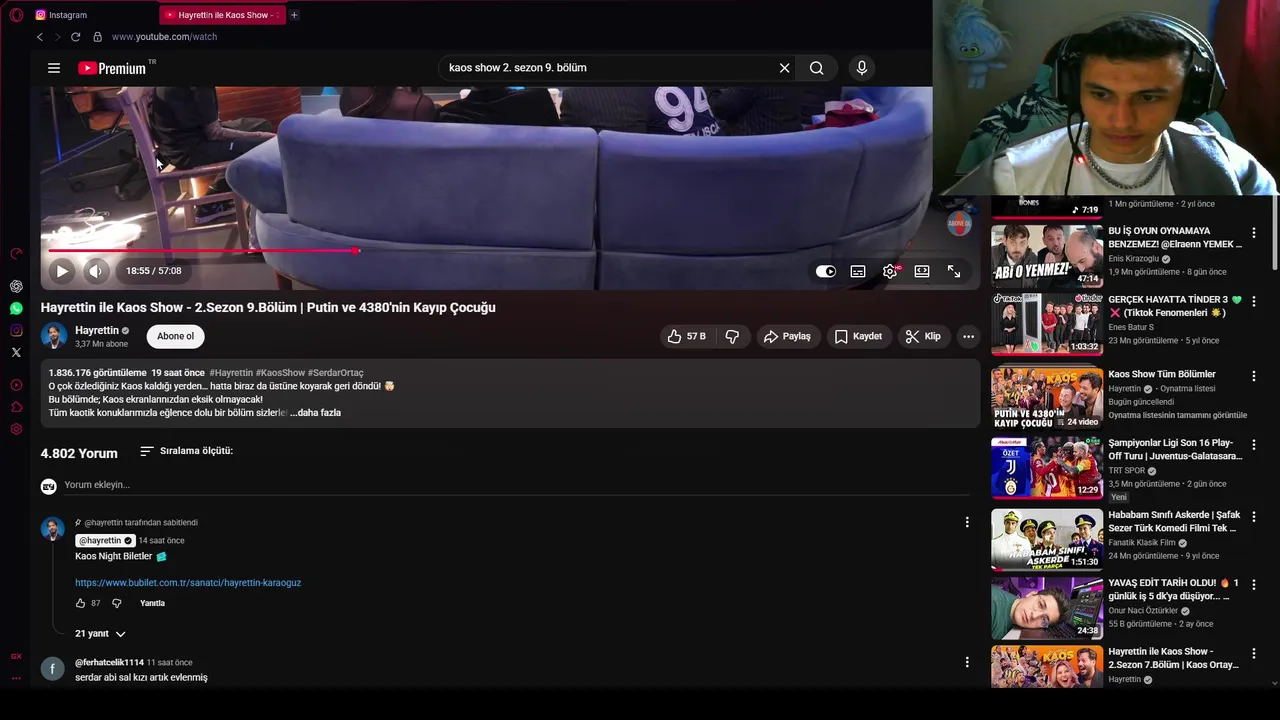Image resolution: width=1280 pixels, height=720 pixels.
Task: Open Instagram in Opera sidebar
Action: tap(16, 330)
